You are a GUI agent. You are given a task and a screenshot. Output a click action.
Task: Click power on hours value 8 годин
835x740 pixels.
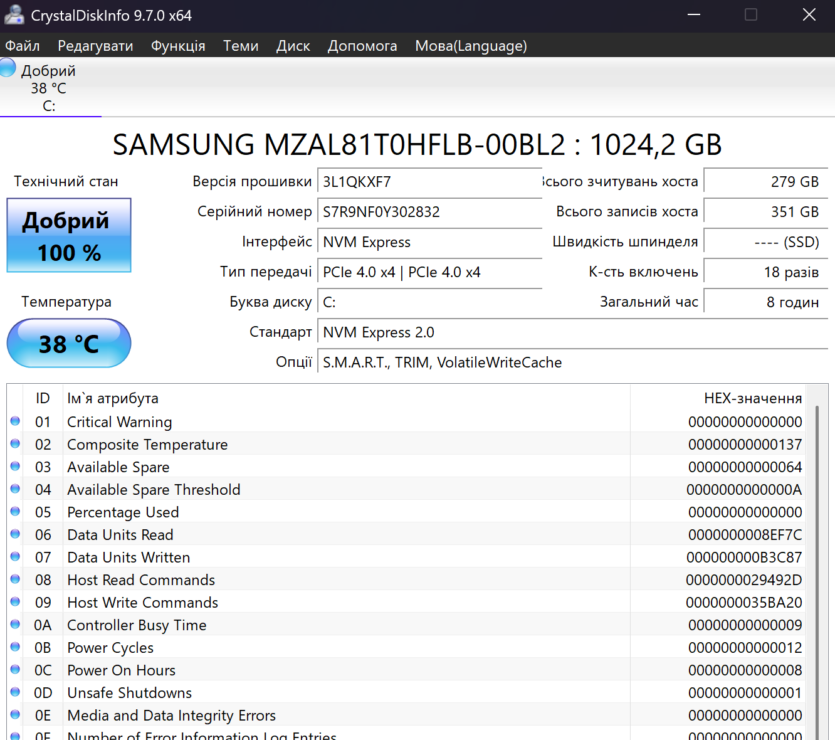[x=766, y=302]
